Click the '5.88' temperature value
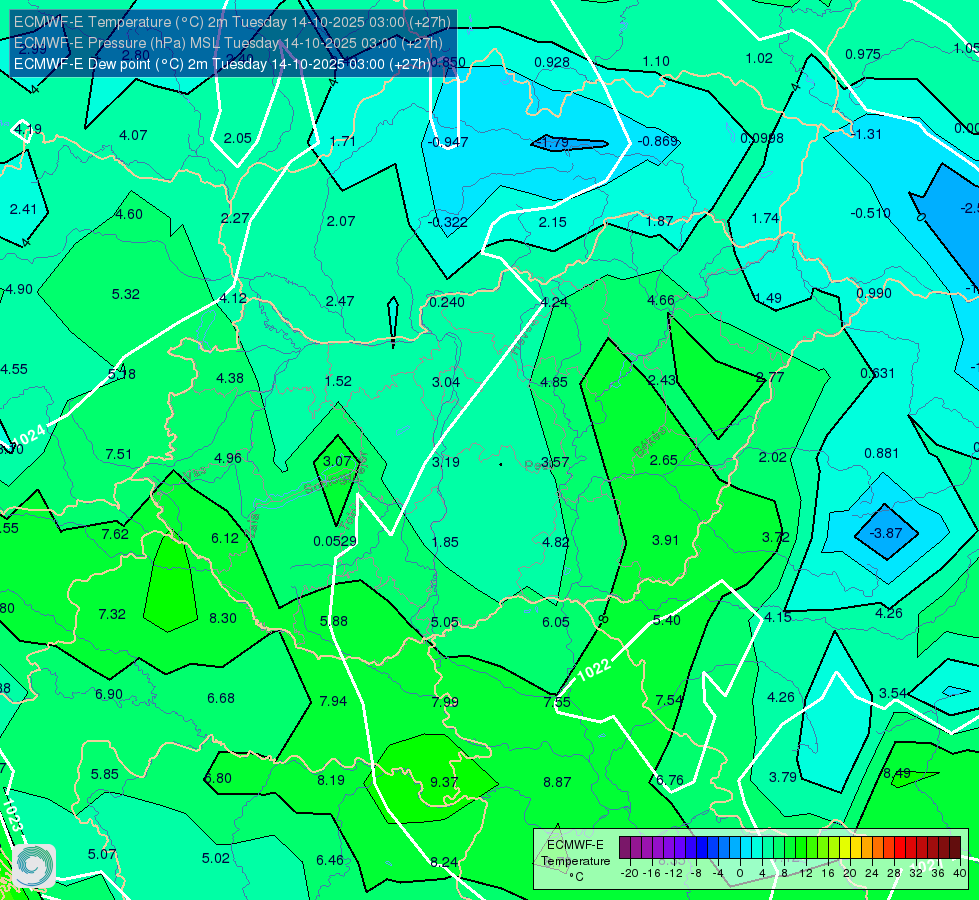Image resolution: width=979 pixels, height=900 pixels. point(334,621)
